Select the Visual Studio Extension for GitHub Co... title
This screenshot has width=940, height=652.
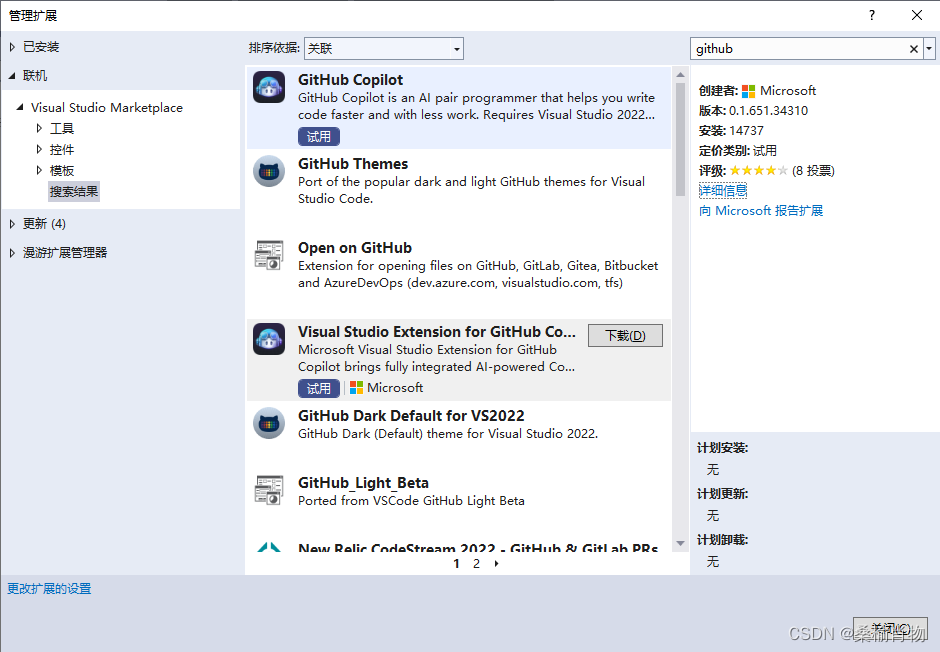pyautogui.click(x=437, y=331)
